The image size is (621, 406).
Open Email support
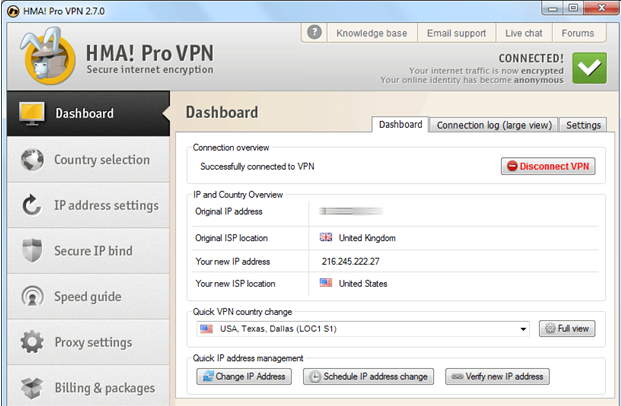click(456, 33)
